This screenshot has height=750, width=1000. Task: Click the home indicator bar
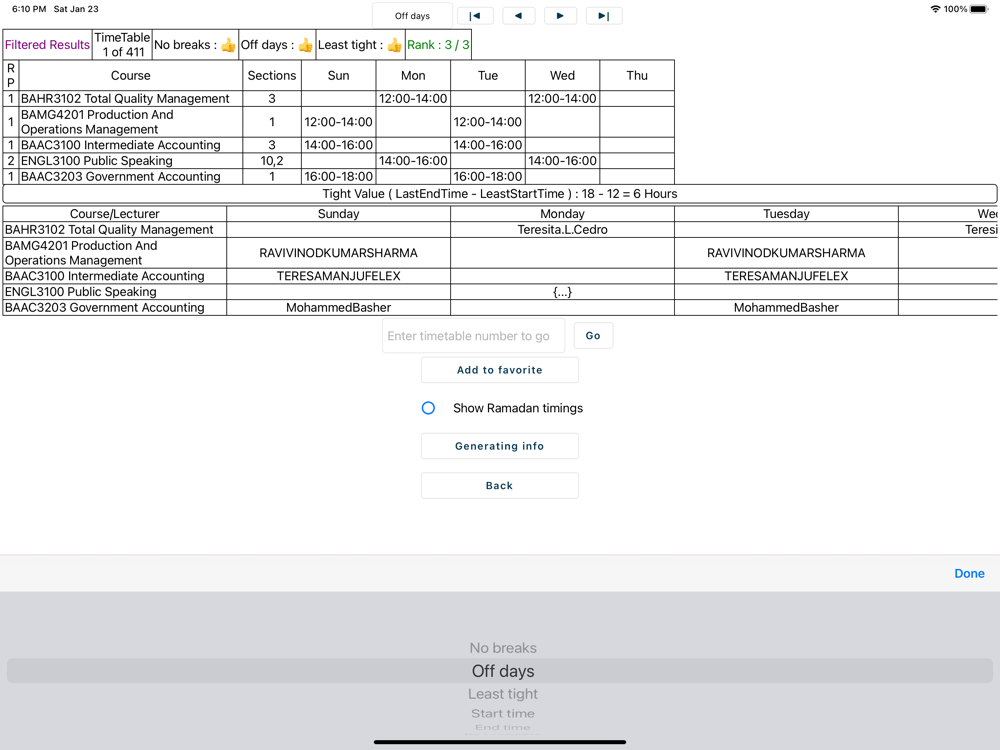click(499, 742)
